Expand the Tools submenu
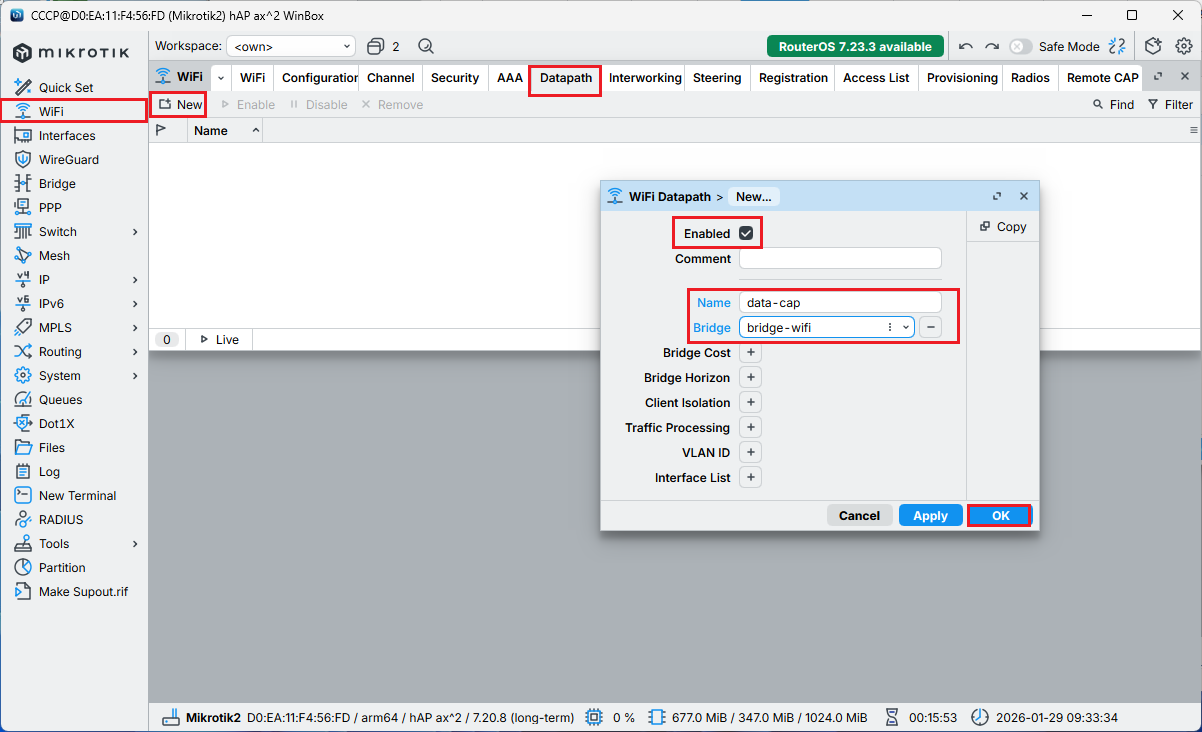Viewport: 1202px width, 732px height. pyautogui.click(x=135, y=544)
